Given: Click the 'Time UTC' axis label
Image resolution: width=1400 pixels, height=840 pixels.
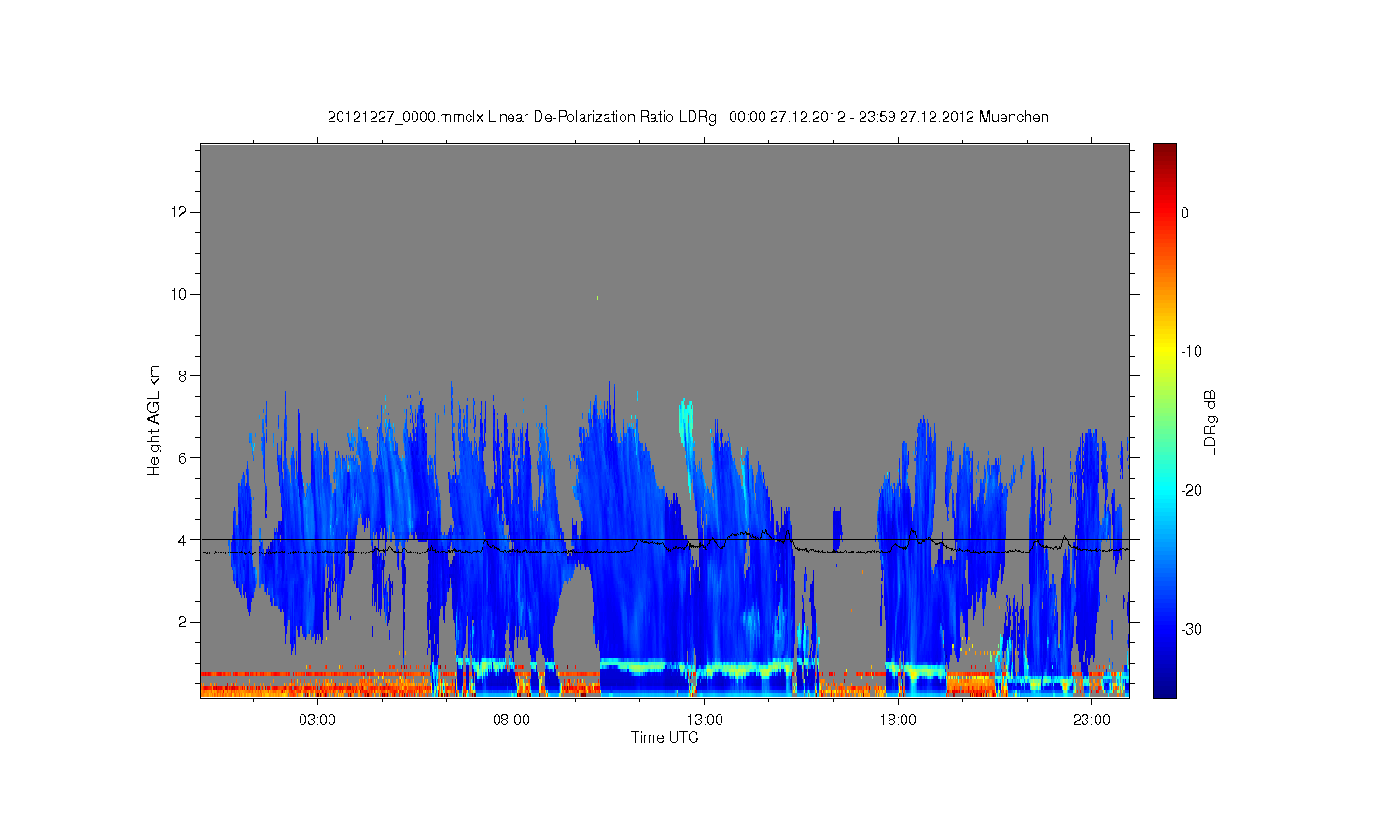Looking at the screenshot, I should point(665,737).
